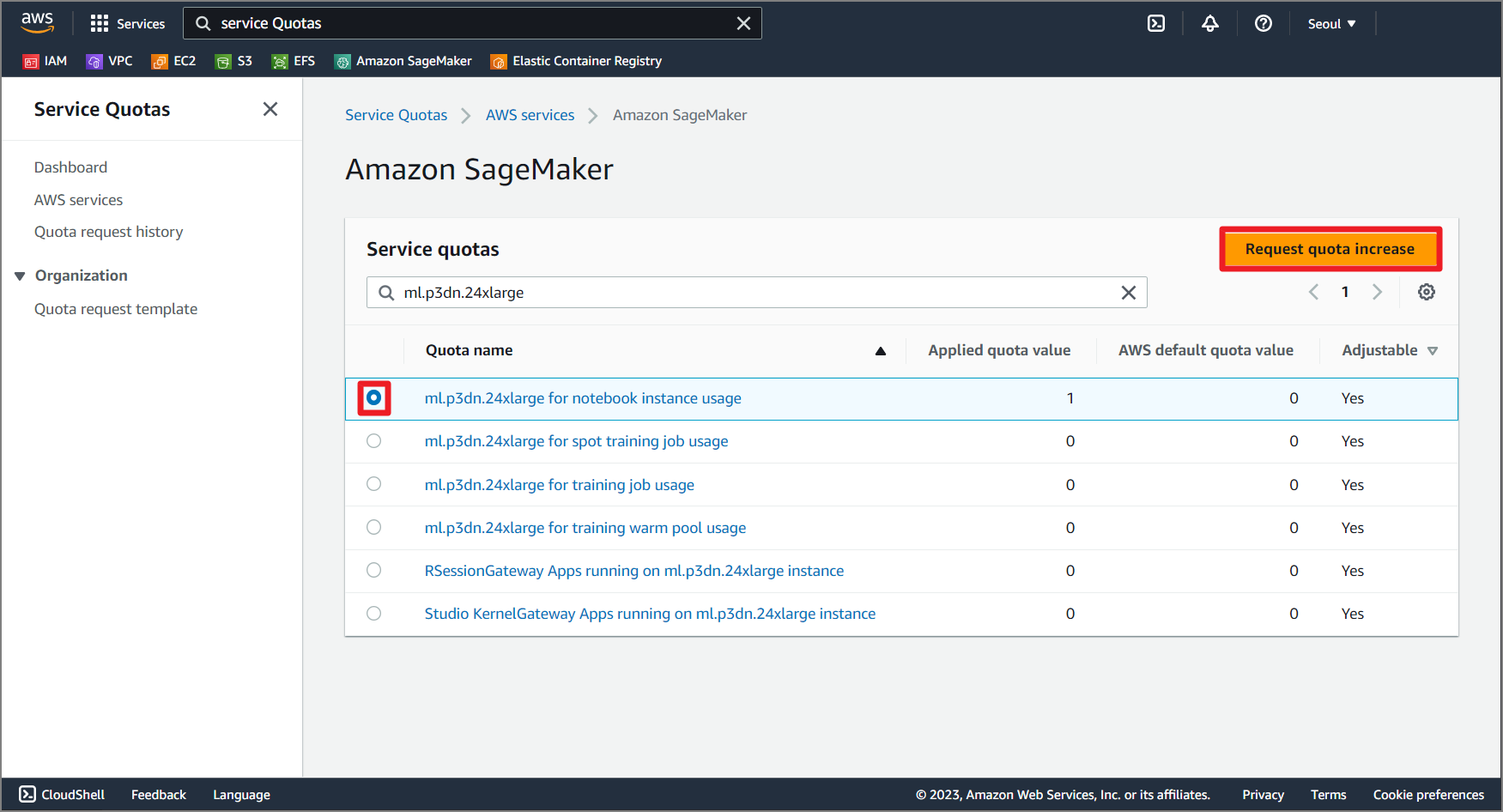Click page number 1 in pagination
Image resolution: width=1503 pixels, height=812 pixels.
(1345, 292)
